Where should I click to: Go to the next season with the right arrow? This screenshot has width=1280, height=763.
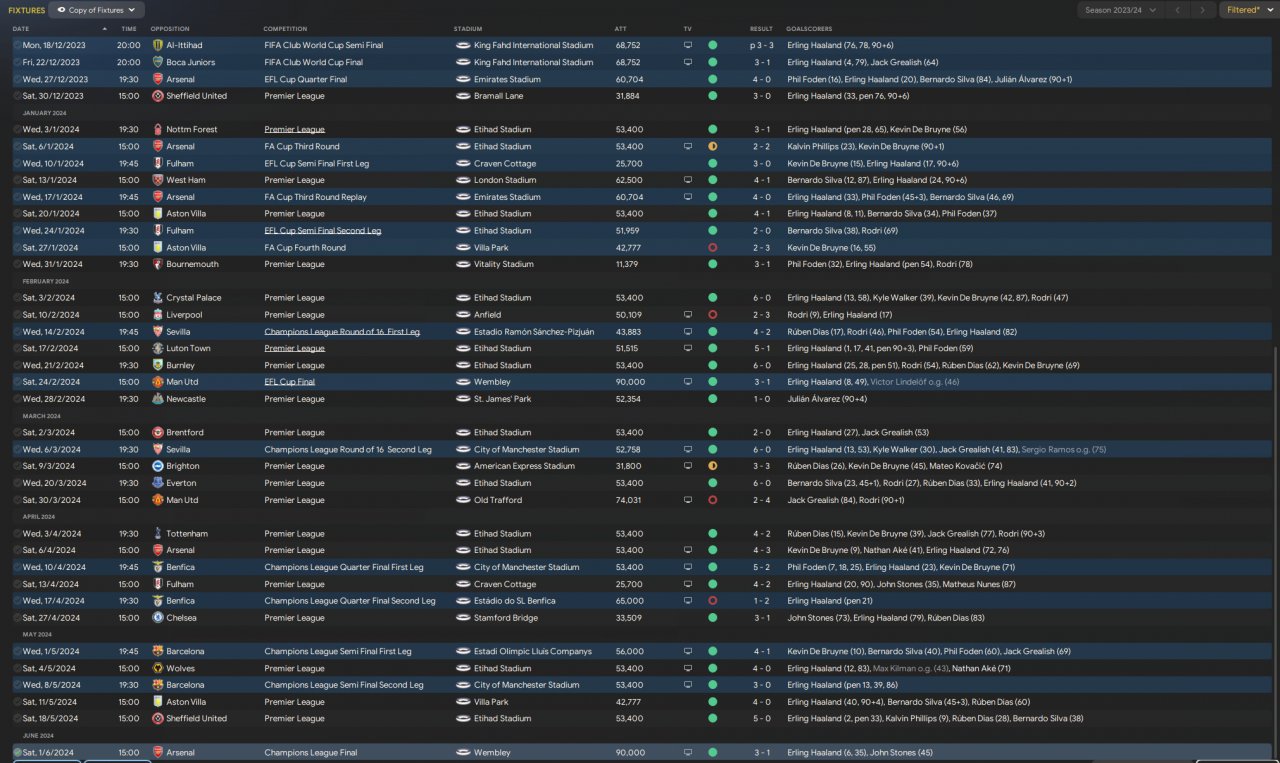pos(1202,10)
